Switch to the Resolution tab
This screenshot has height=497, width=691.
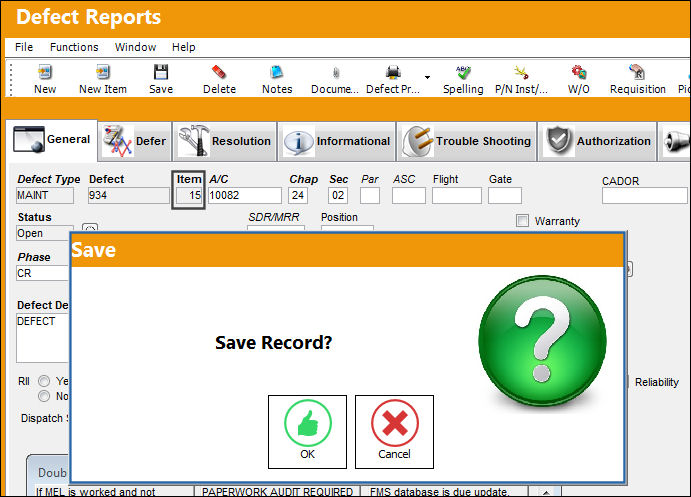pos(225,141)
